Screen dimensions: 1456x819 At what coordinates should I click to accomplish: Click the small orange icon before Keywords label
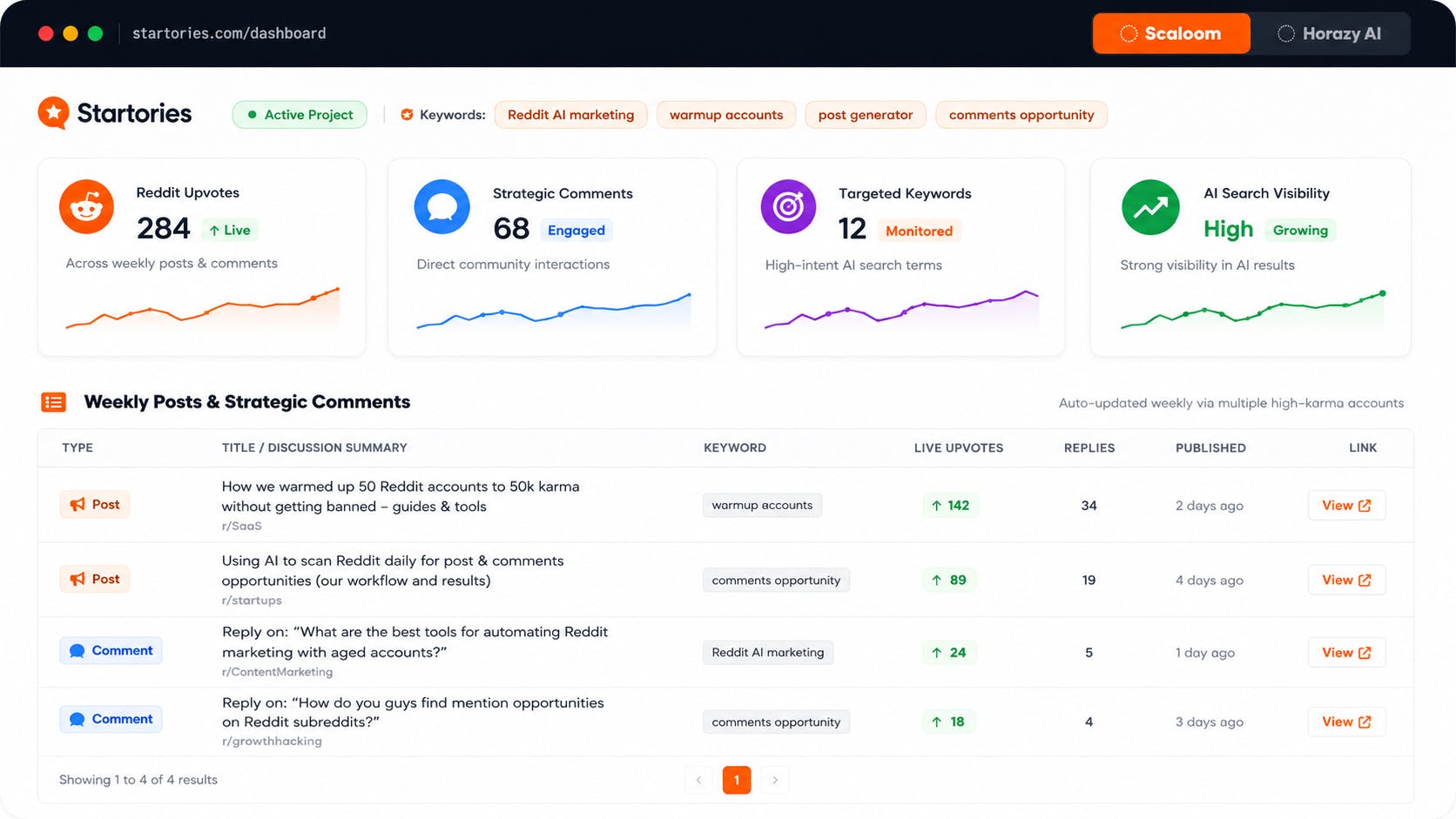click(x=407, y=115)
